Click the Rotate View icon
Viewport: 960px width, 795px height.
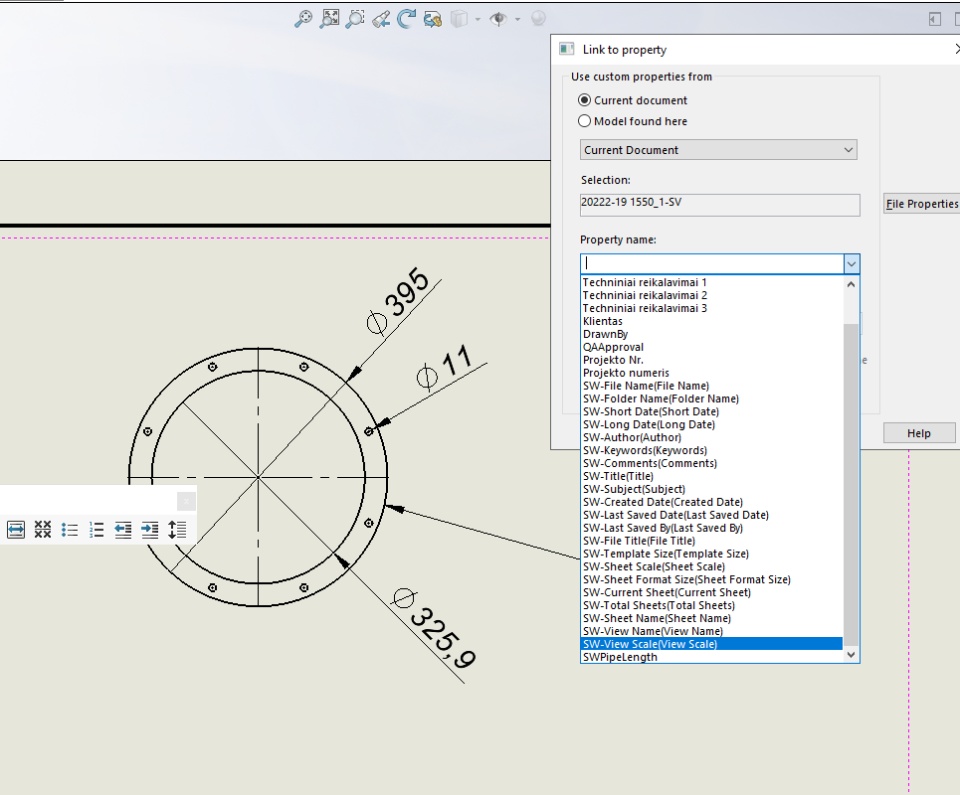406,19
